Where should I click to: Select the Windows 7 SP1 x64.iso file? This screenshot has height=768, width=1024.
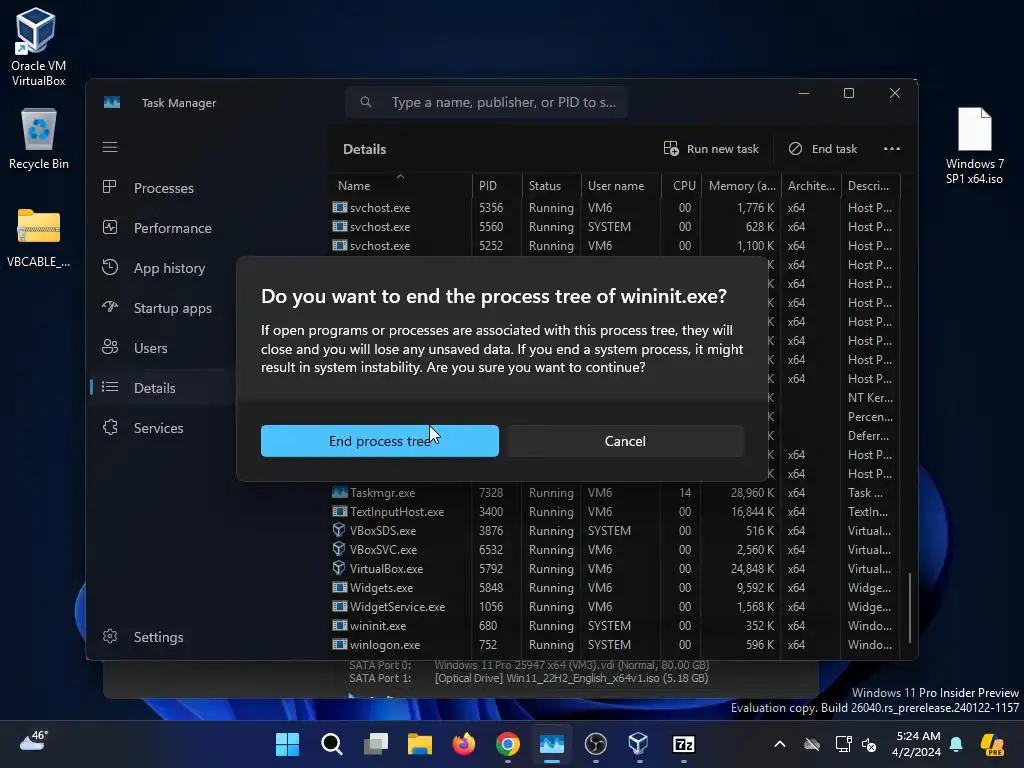tap(974, 146)
